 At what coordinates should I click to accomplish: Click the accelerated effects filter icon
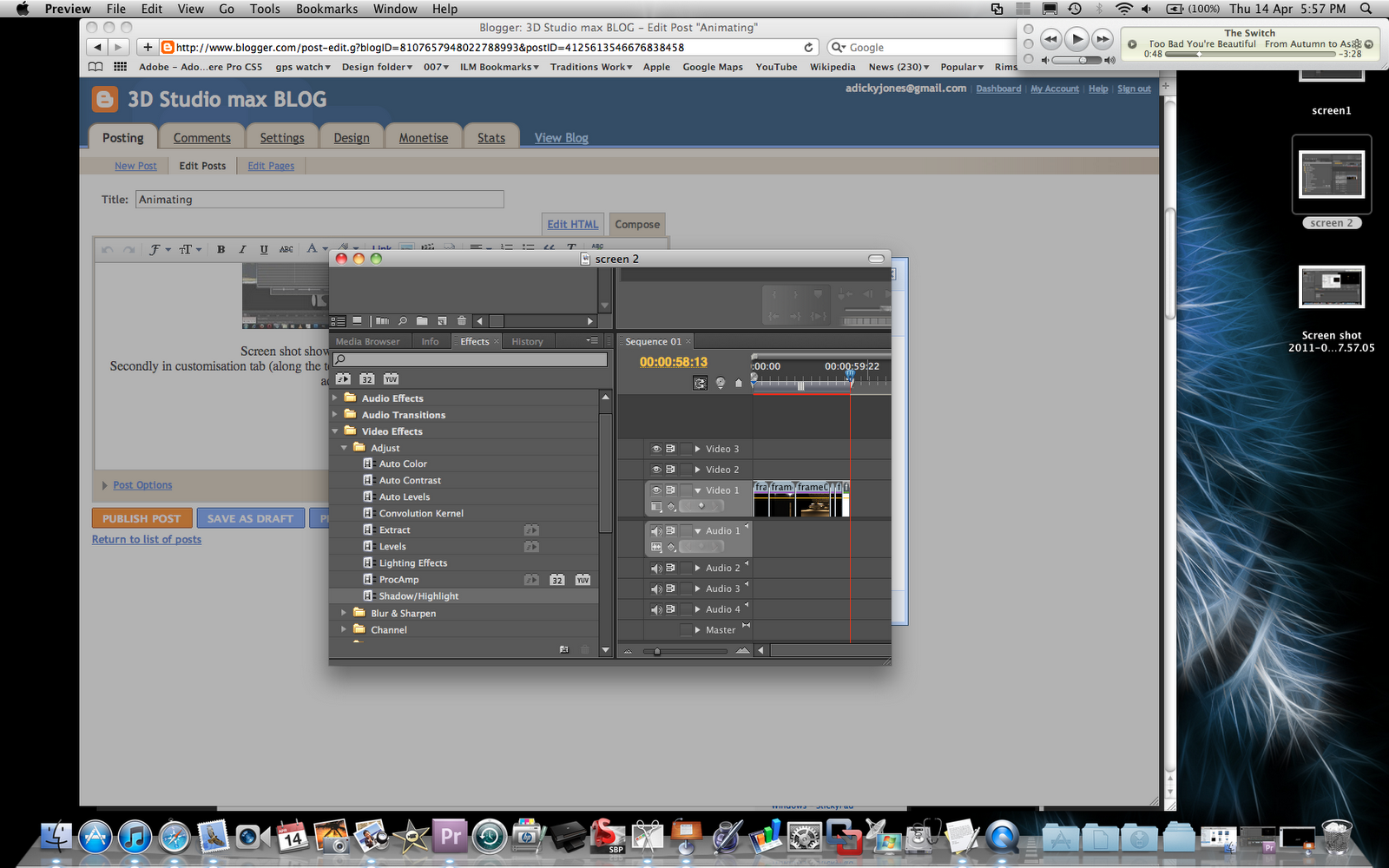click(344, 379)
